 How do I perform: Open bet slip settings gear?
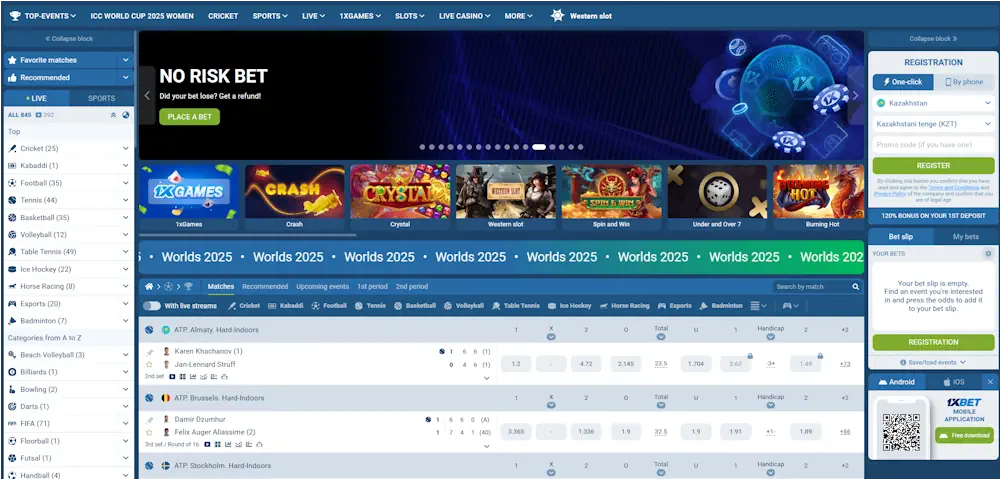click(989, 254)
